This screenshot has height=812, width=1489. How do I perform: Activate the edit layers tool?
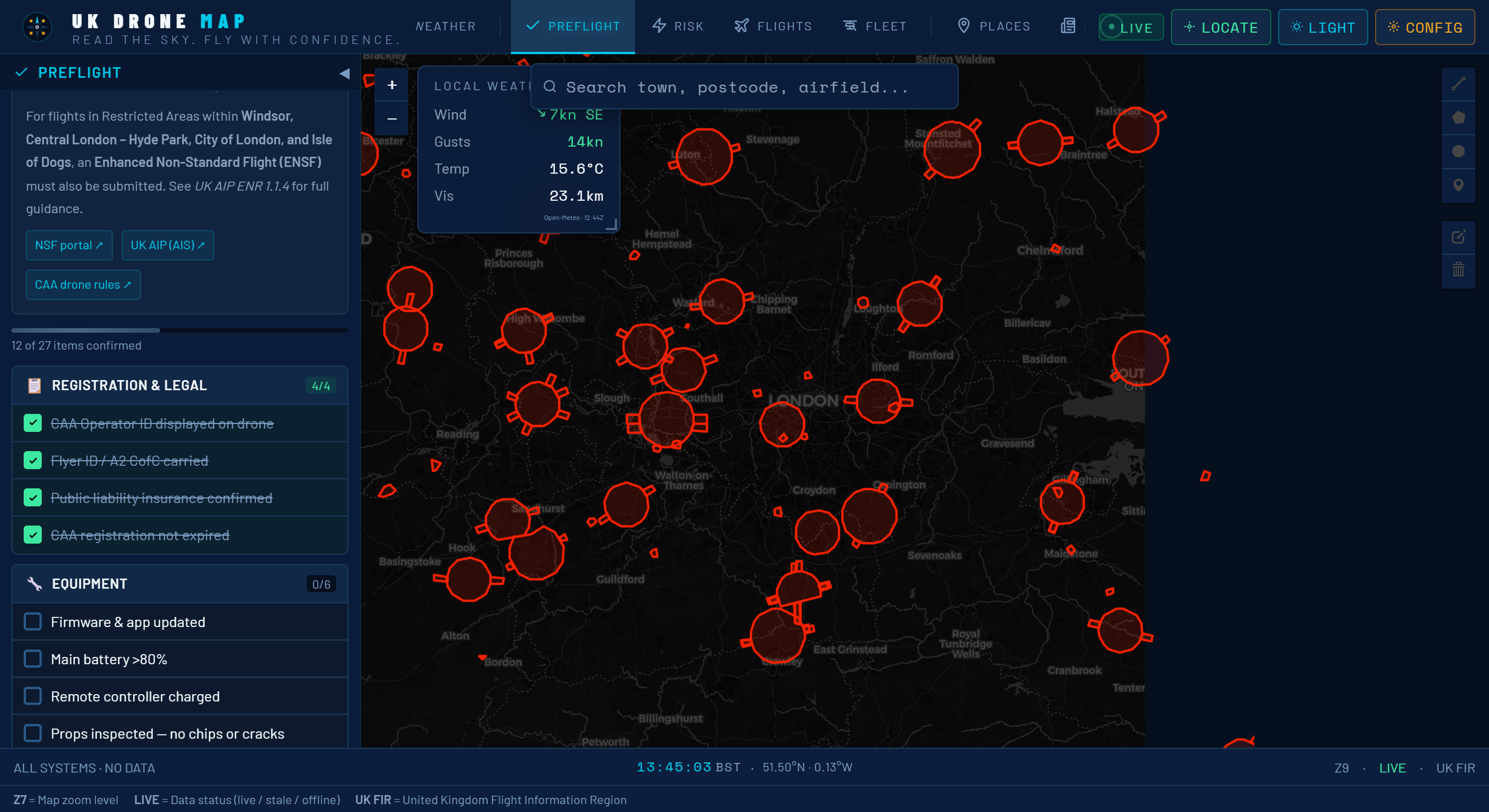coord(1458,237)
